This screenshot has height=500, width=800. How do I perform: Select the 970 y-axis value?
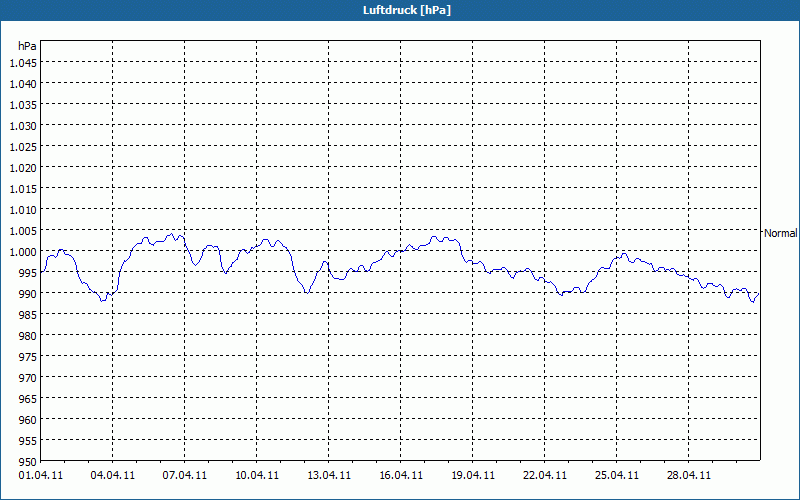coord(28,378)
